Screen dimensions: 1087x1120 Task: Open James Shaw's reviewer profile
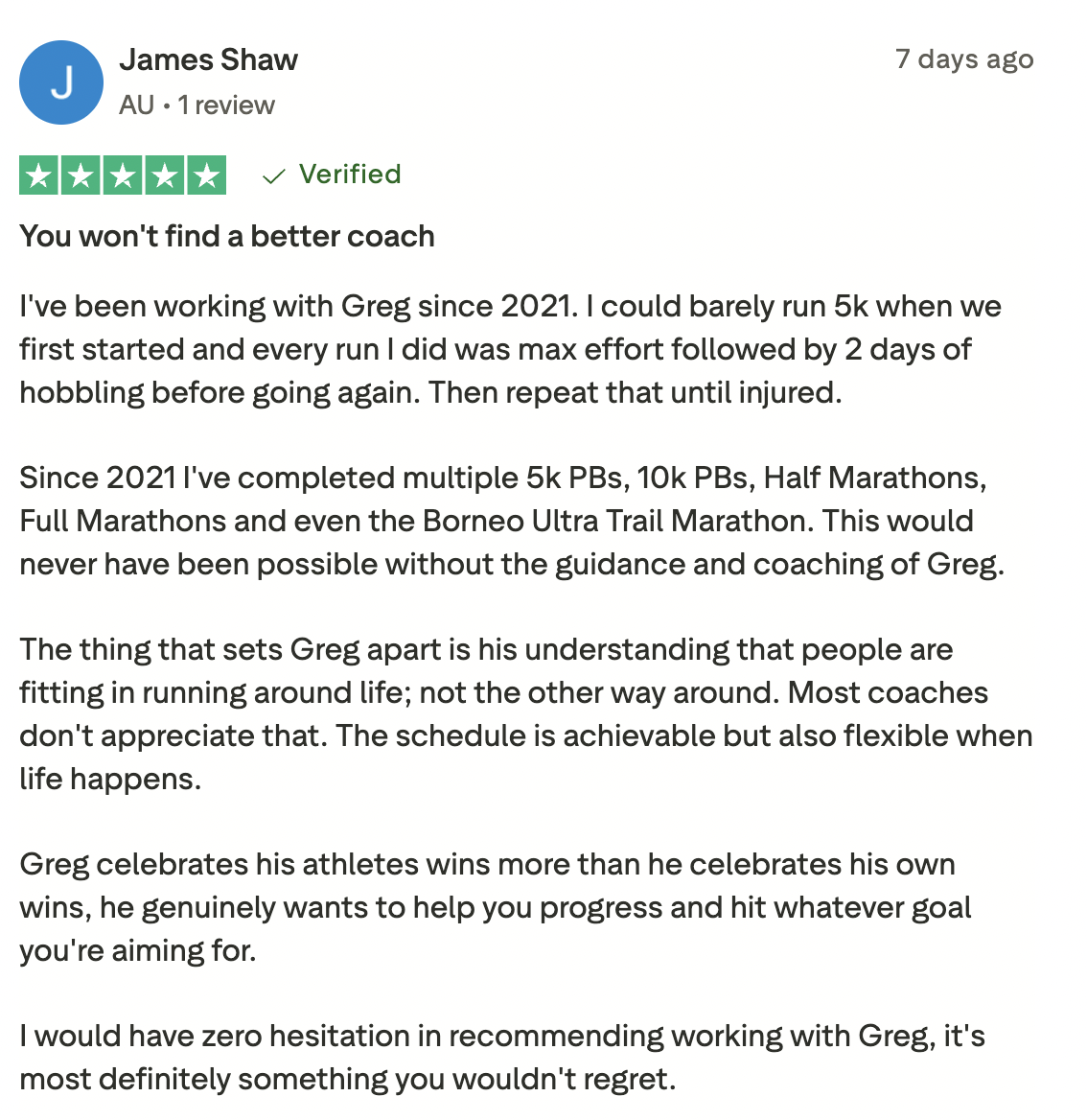[x=209, y=60]
